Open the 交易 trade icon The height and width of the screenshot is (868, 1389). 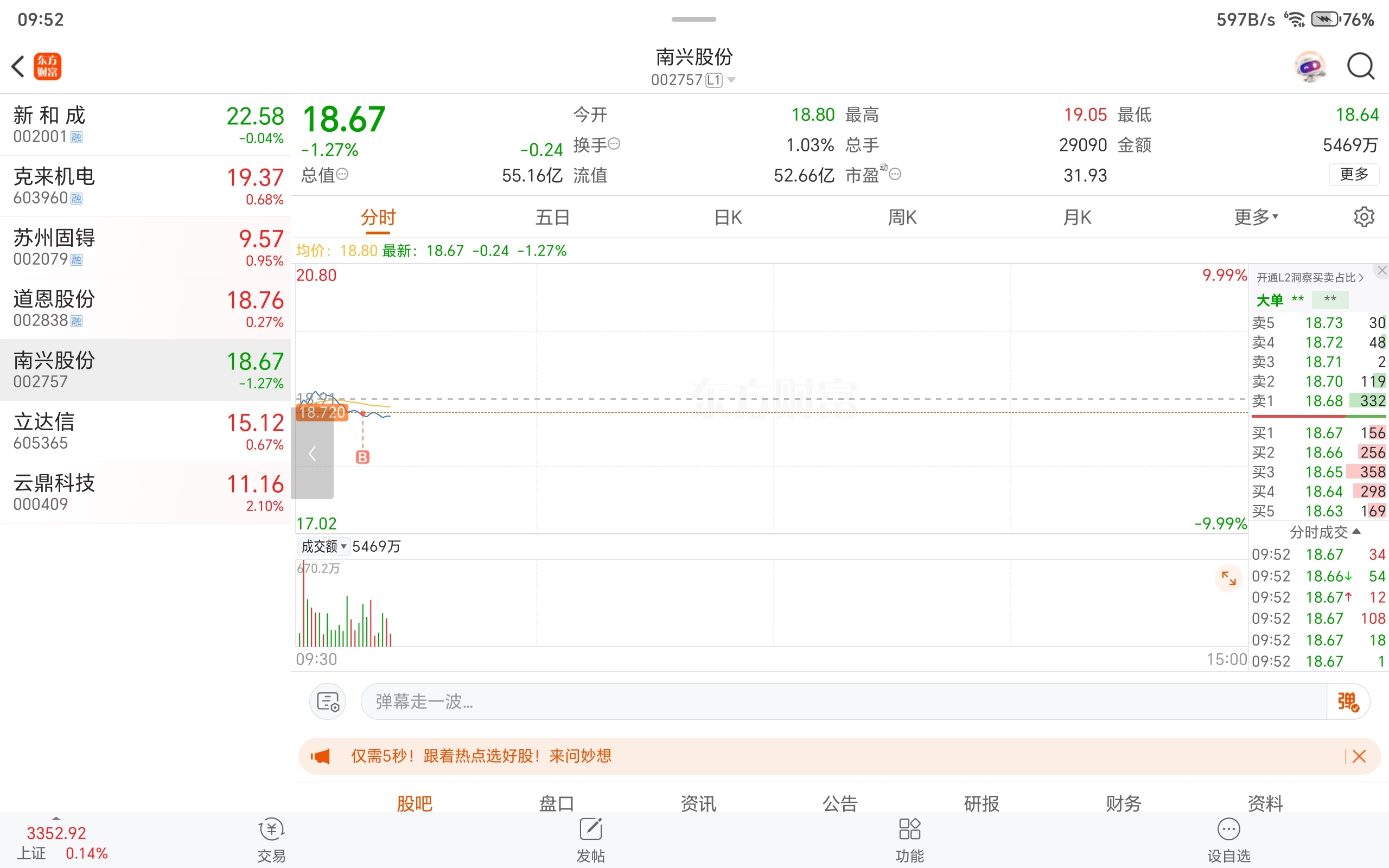(x=271, y=839)
